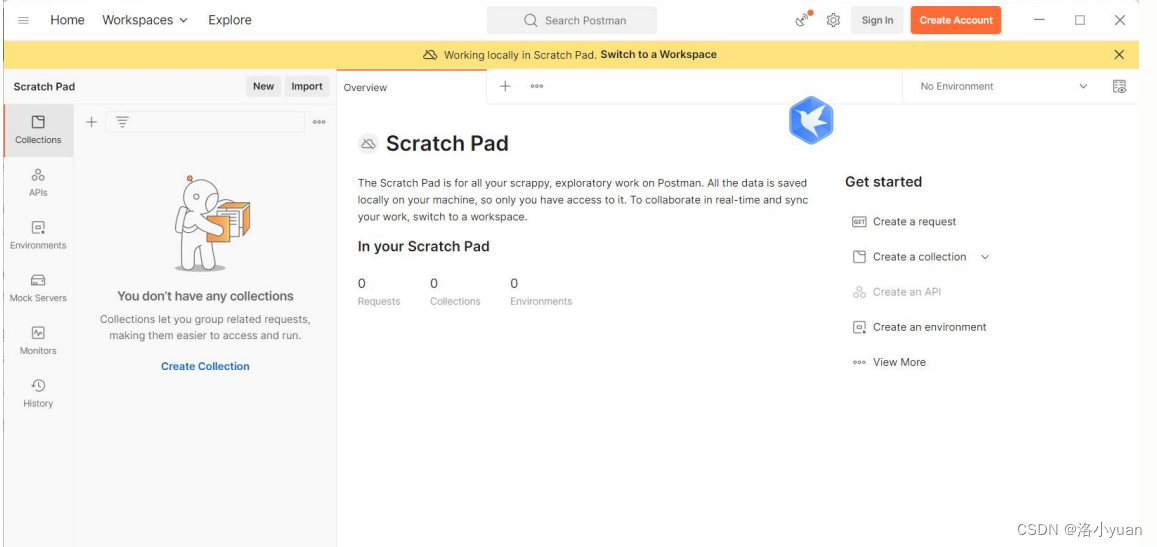Screen dimensions: 1157x547
Task: Dismiss the yellow Scratch Pad banner
Action: pyautogui.click(x=1119, y=55)
